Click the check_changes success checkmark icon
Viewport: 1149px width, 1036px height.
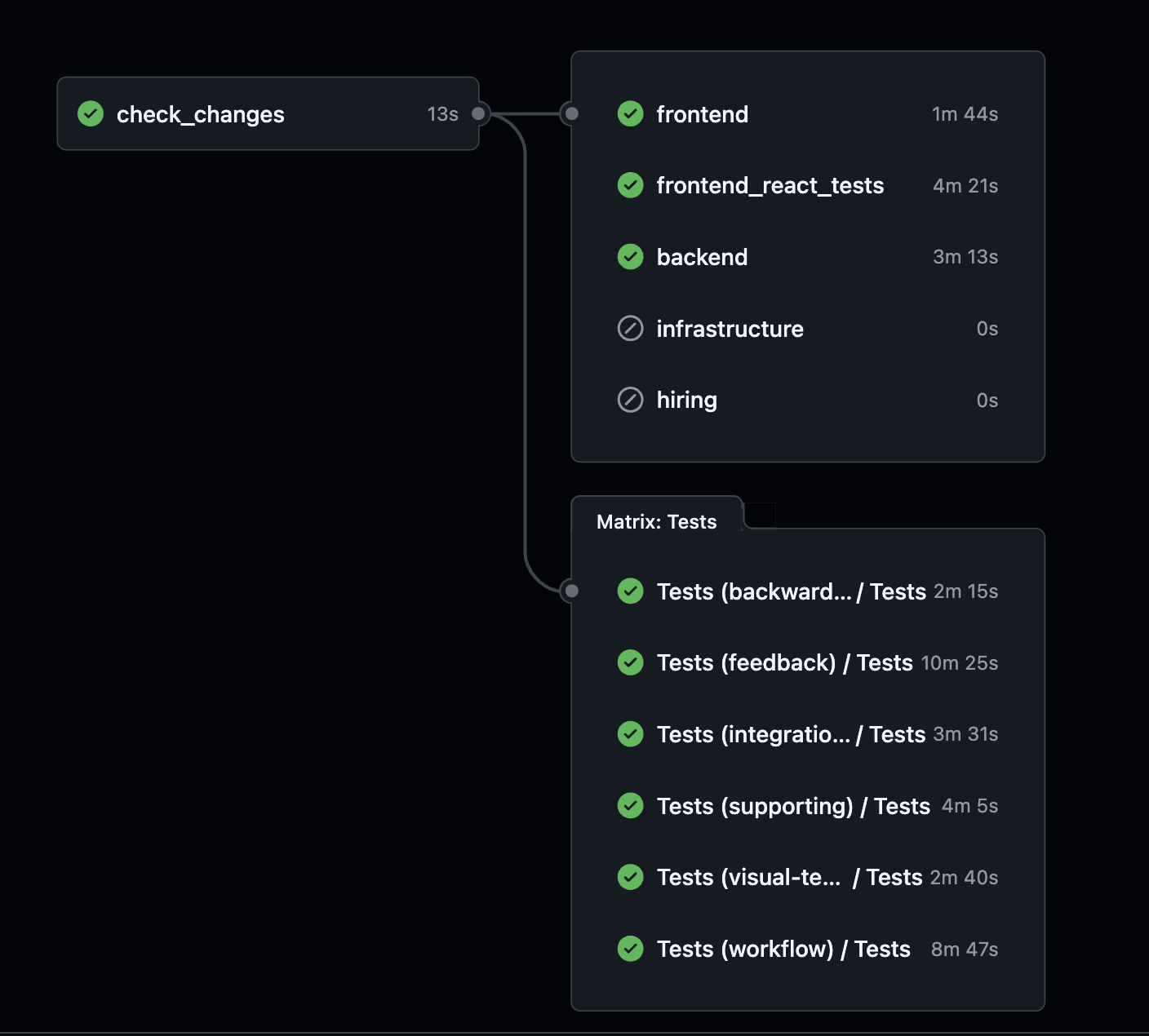tap(91, 114)
